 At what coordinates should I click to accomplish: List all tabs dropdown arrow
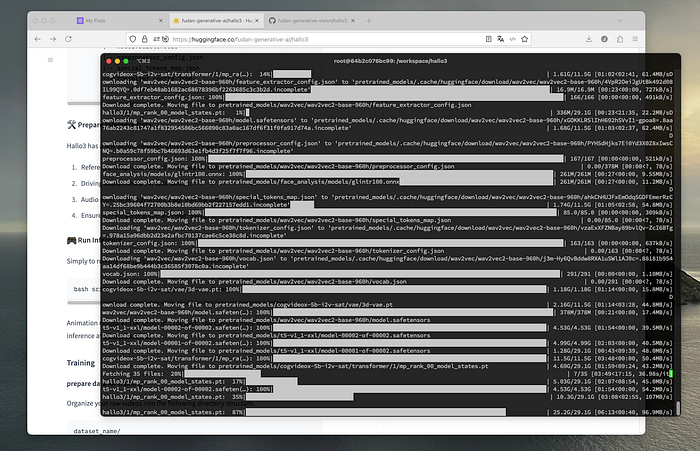pyautogui.click(x=619, y=21)
